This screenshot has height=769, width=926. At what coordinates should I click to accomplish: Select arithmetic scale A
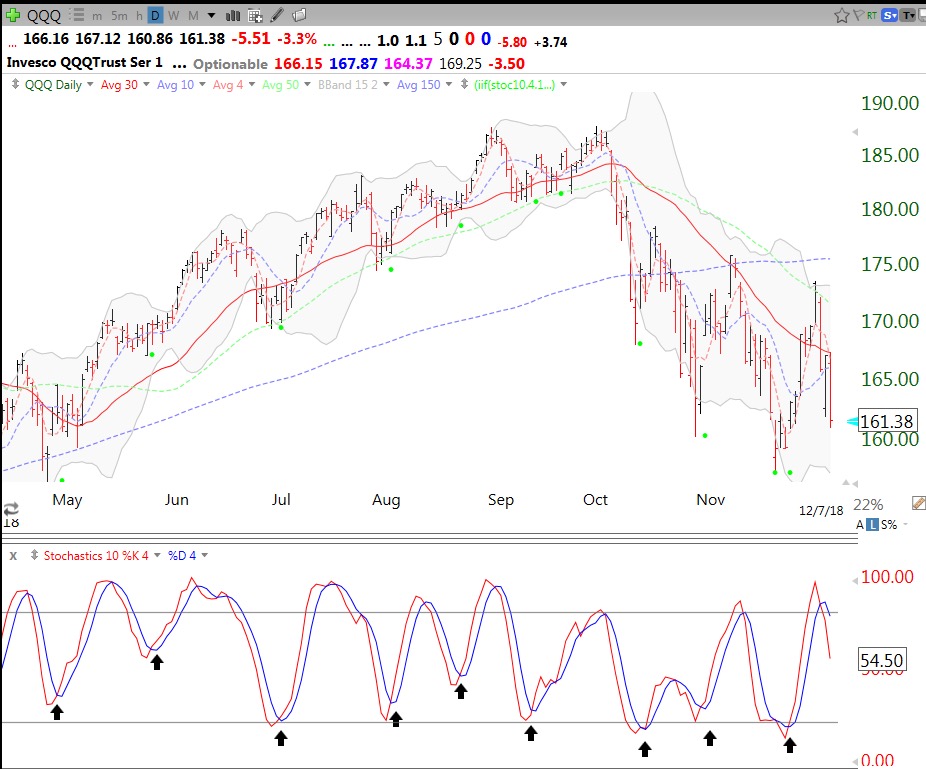(860, 524)
